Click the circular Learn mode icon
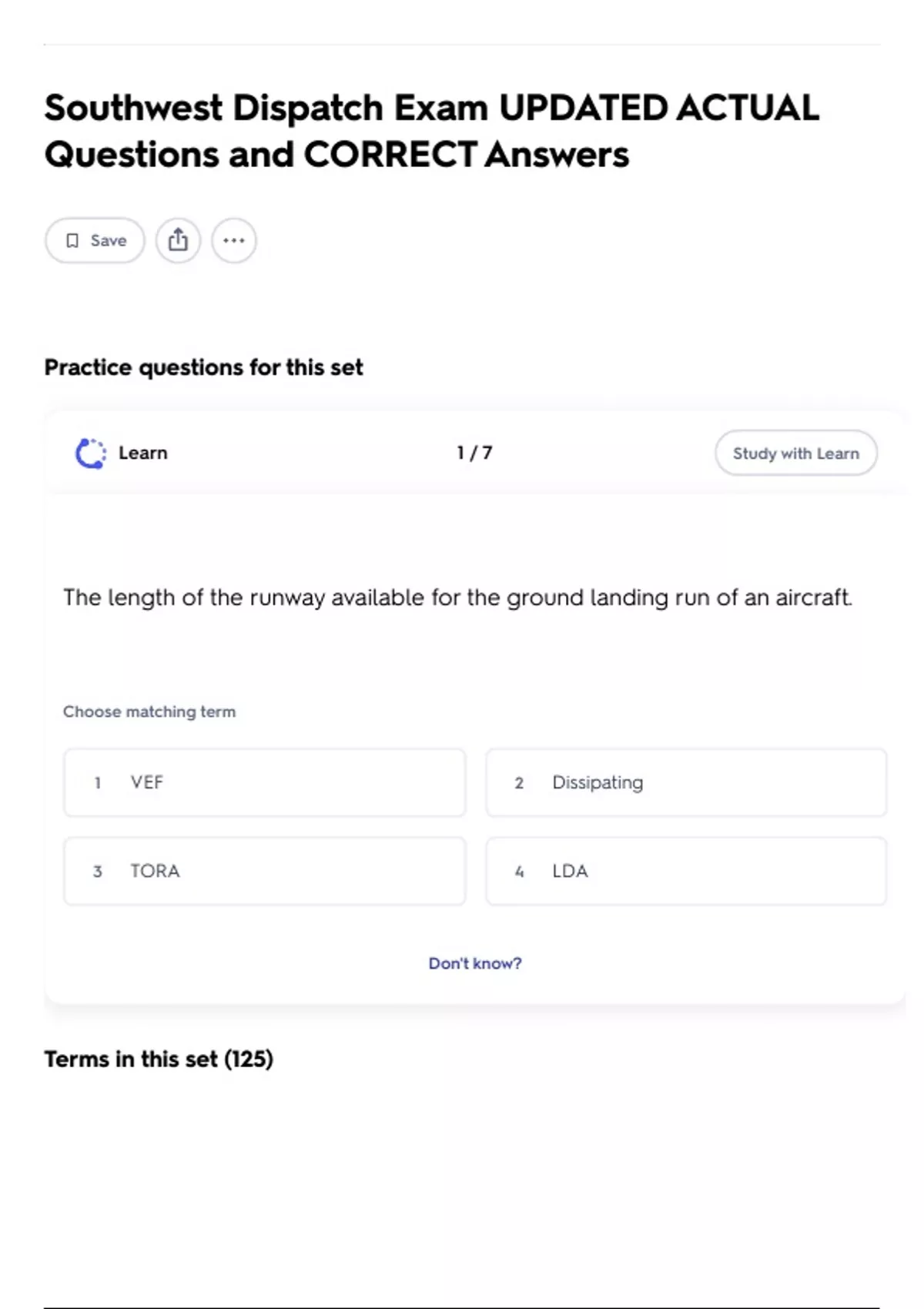Viewport: 924px width, 1309px height. (91, 453)
